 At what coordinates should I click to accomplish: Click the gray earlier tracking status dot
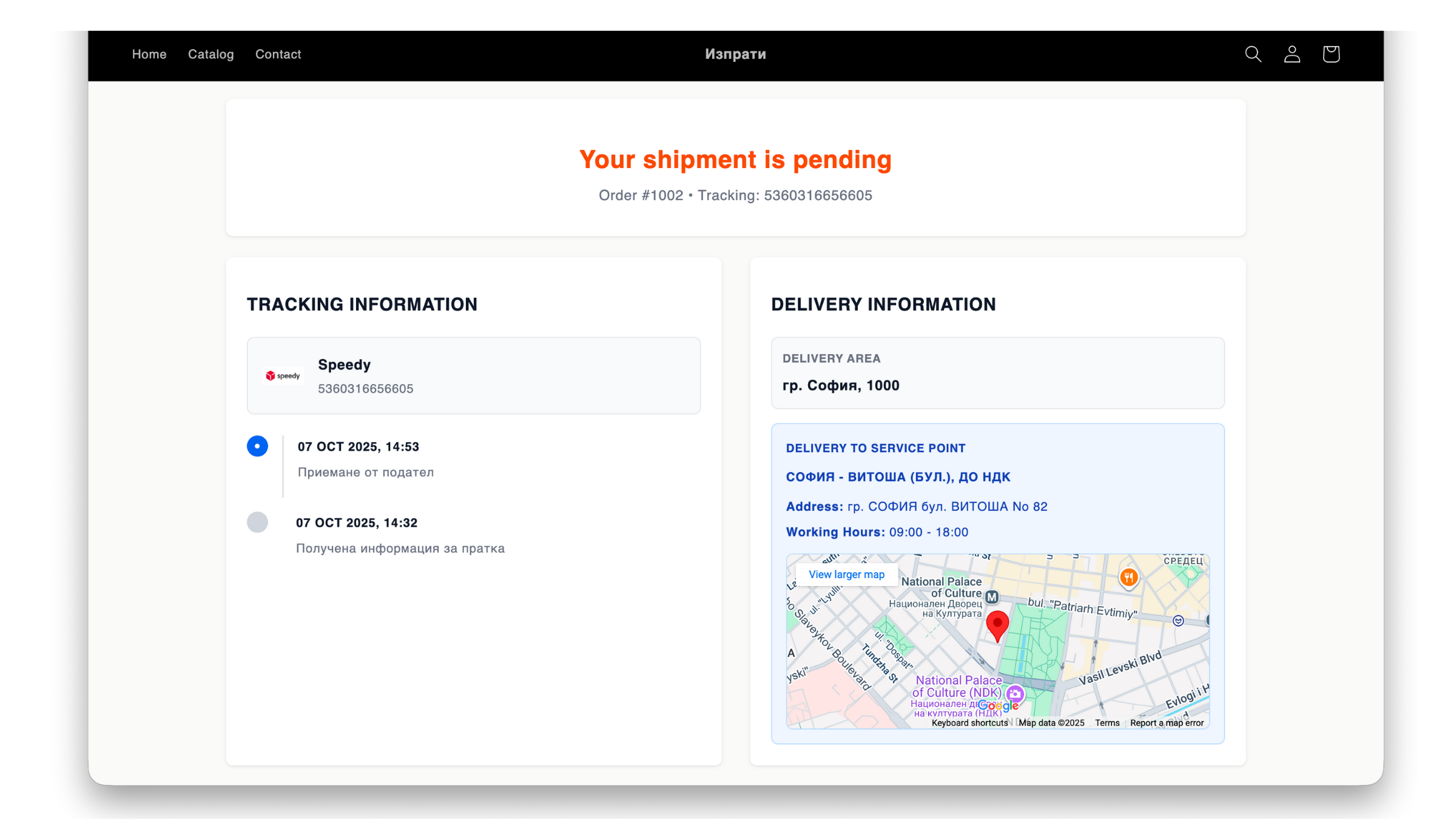(x=257, y=522)
